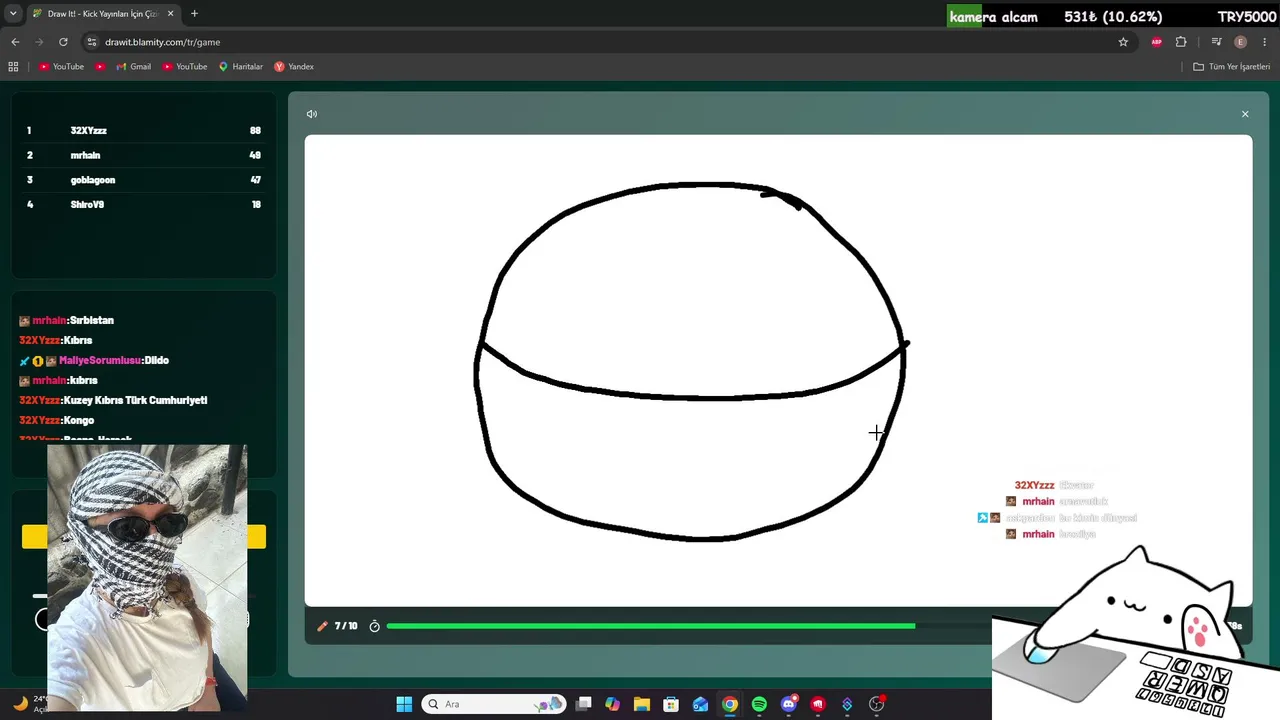This screenshot has width=1280, height=720.
Task: Click the taskbar Ara search box
Action: [x=494, y=704]
